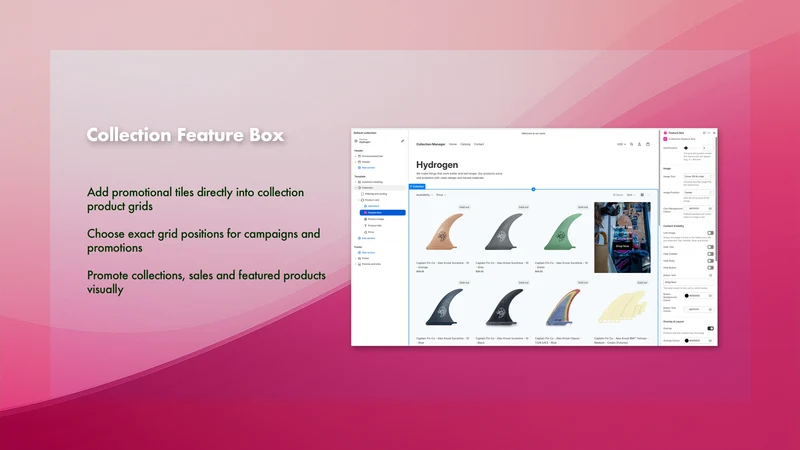Open the storefront shopping cart icon
This screenshot has height=450, width=800.
(x=648, y=144)
